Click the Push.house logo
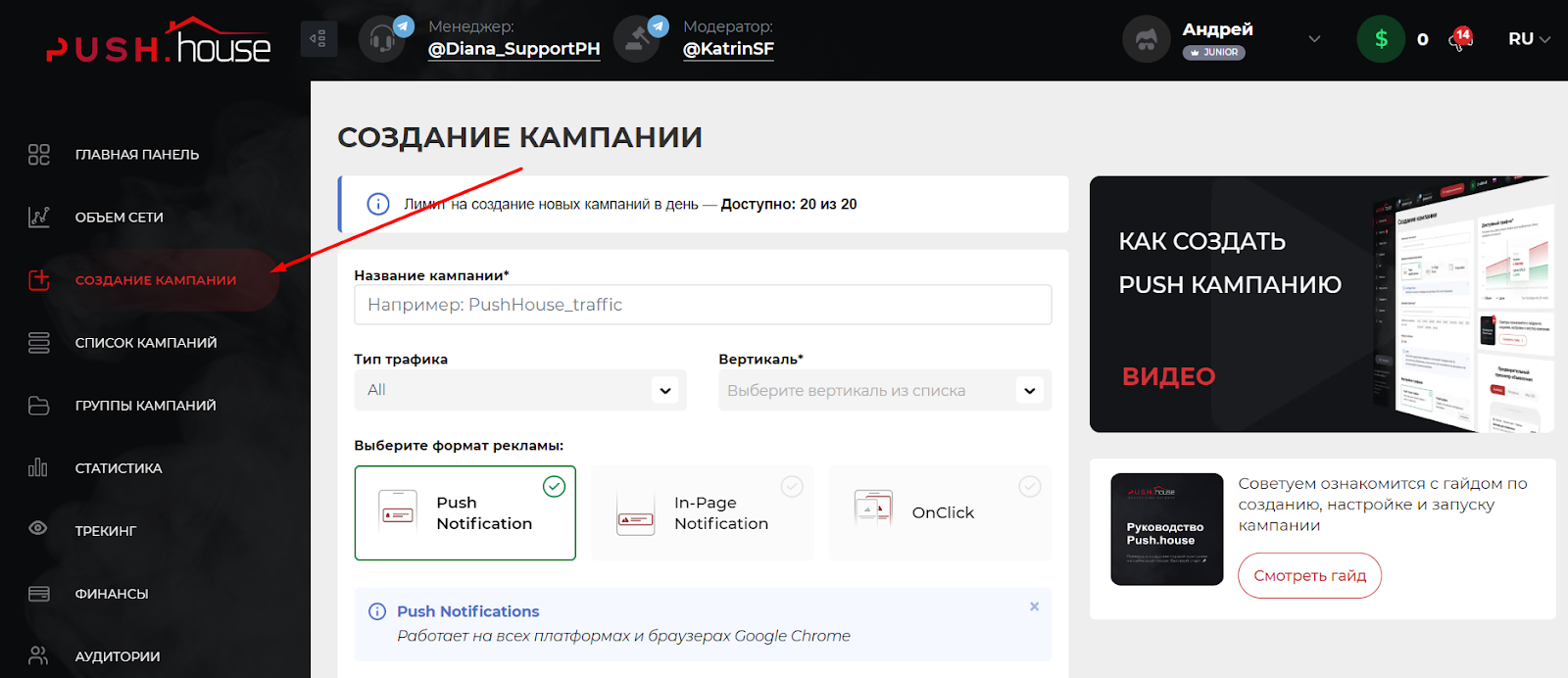1568x678 pixels. point(158,41)
